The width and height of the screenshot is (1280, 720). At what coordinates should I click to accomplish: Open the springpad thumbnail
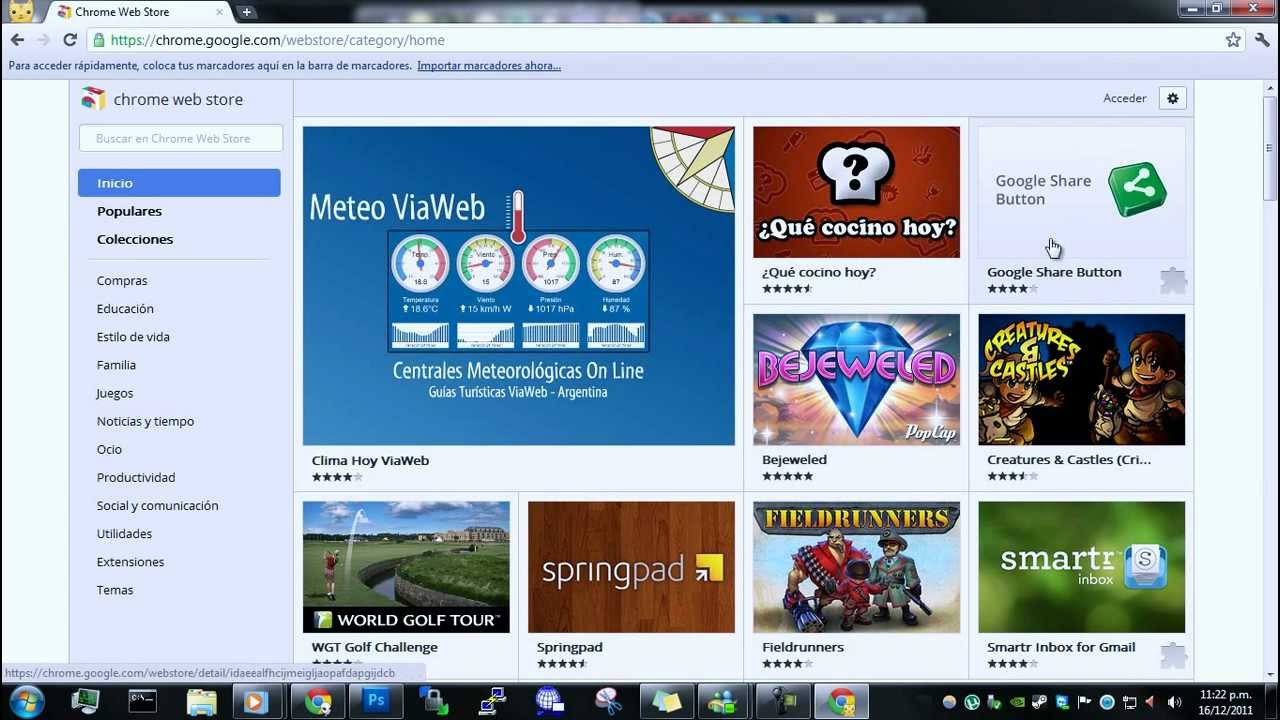pos(631,567)
